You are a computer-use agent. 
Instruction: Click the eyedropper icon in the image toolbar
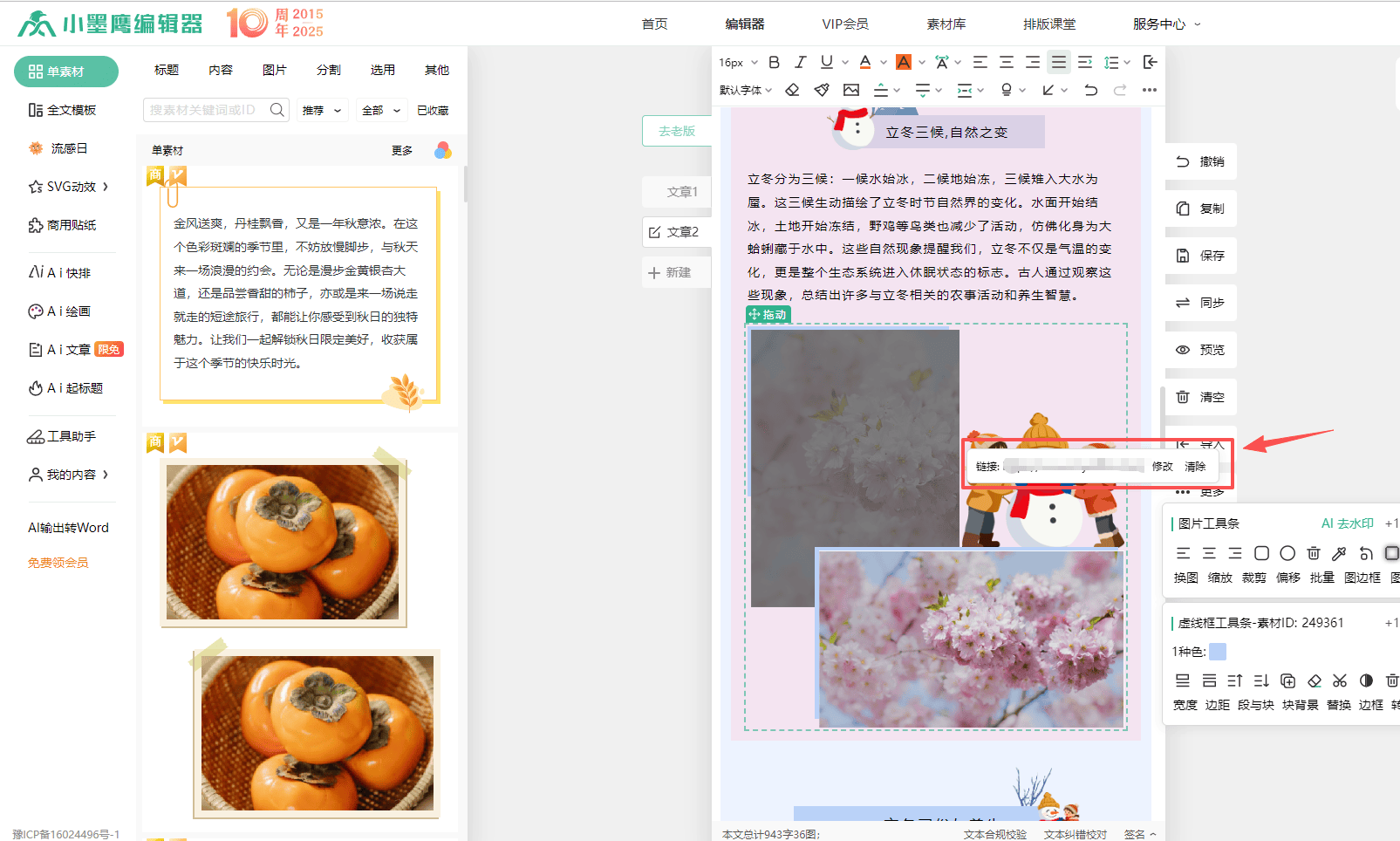[1339, 553]
